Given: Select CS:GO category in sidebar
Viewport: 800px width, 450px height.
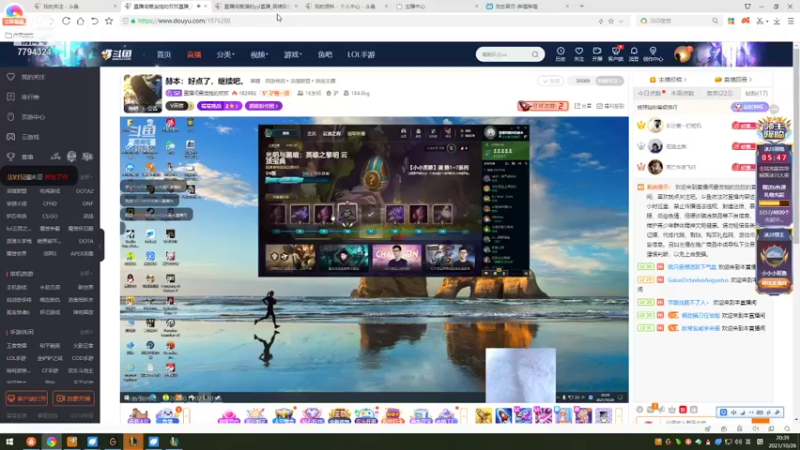Looking at the screenshot, I should pyautogui.click(x=49, y=216).
